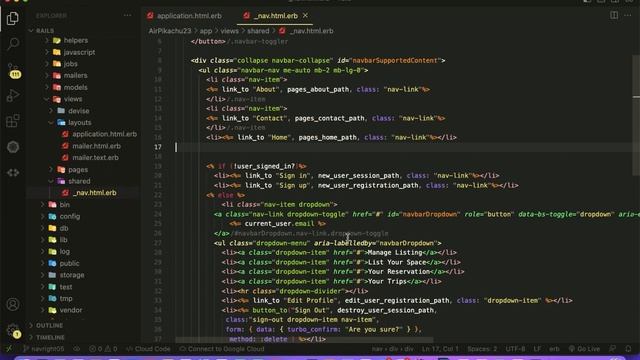This screenshot has height=360, width=640.
Task: Click AirPikachu23 in the breadcrumb
Action: [x=169, y=31]
